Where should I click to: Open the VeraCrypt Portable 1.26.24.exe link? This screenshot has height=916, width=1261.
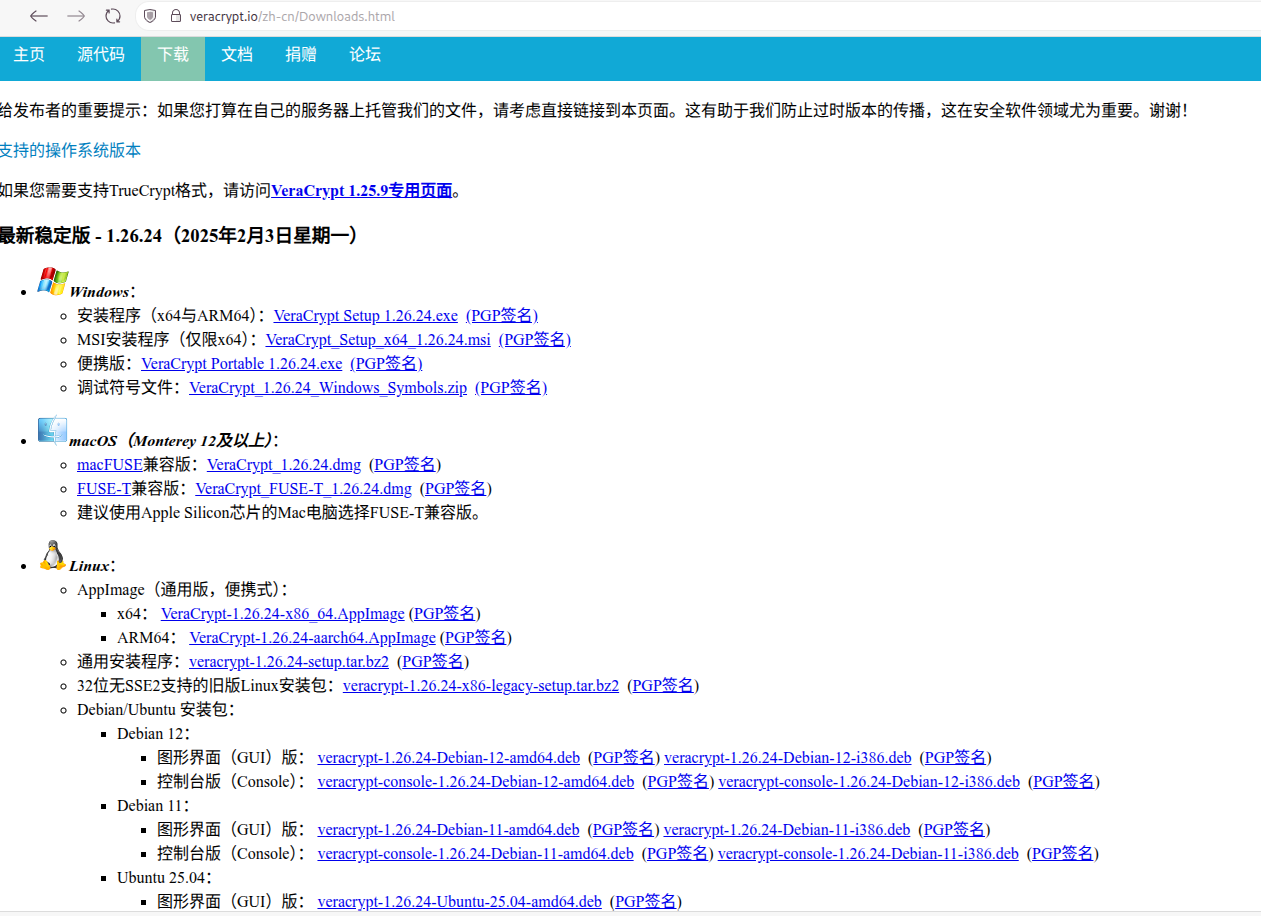(241, 363)
